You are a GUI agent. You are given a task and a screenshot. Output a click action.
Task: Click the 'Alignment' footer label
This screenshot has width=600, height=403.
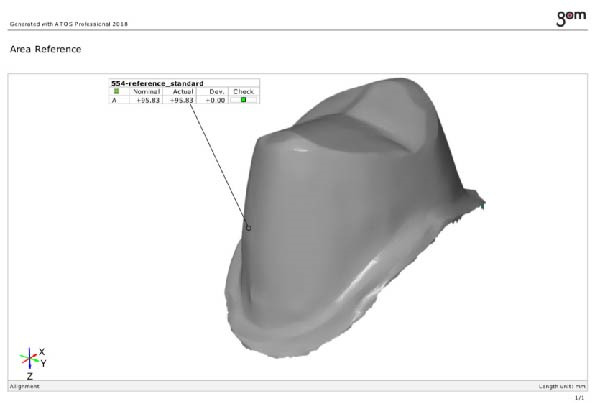(24, 386)
